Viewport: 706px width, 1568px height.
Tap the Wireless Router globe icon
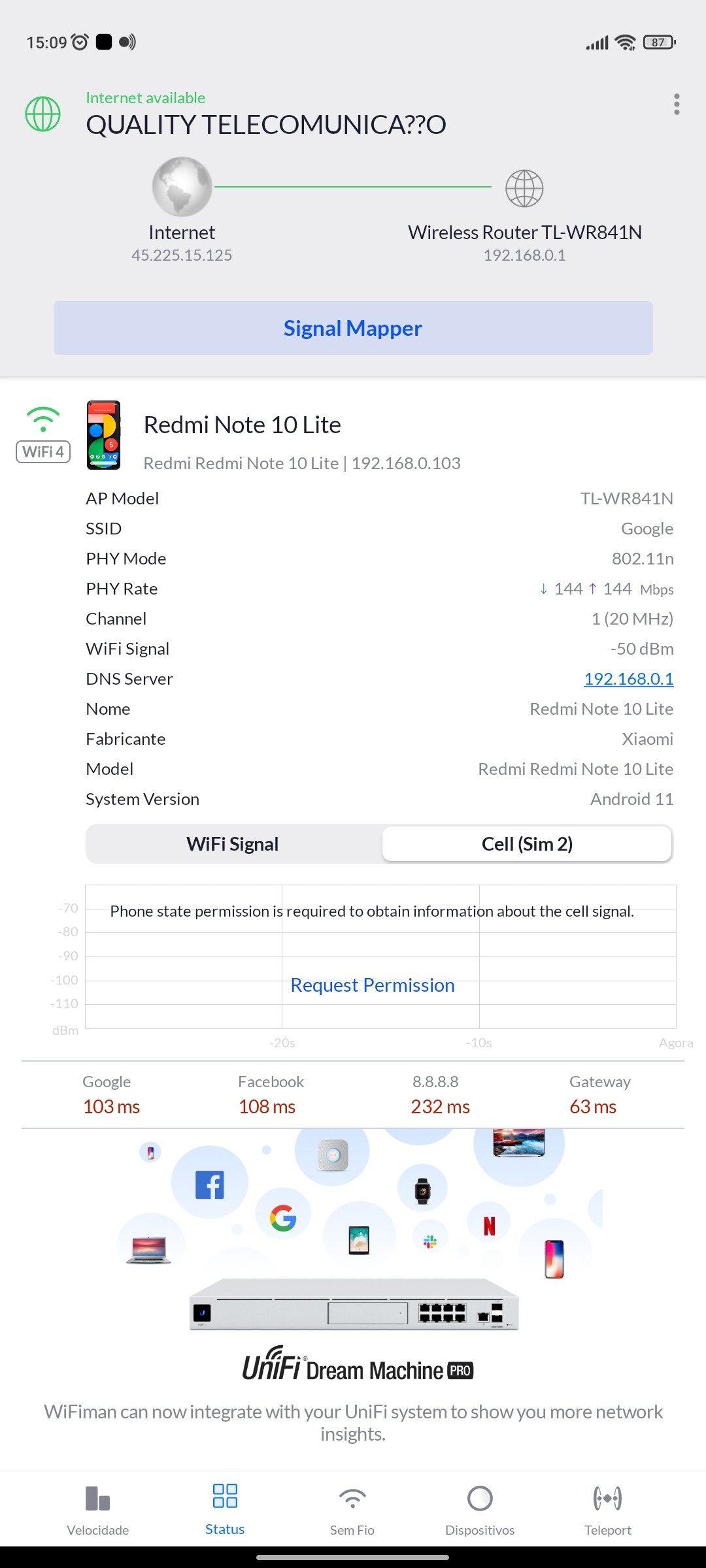point(524,188)
